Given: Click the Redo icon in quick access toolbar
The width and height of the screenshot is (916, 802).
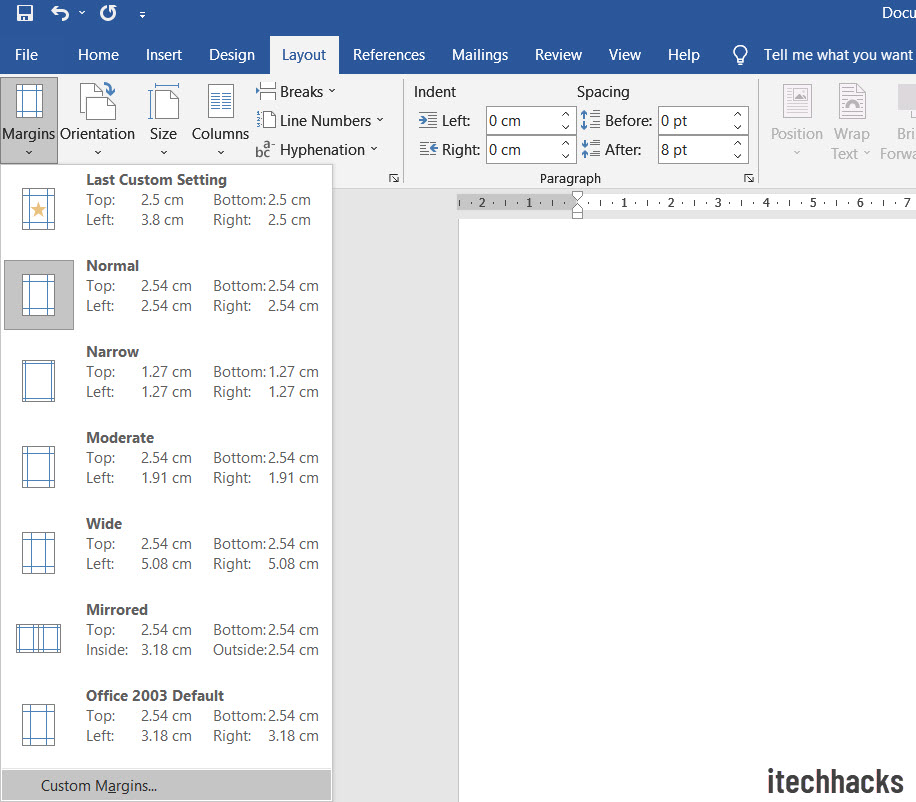Looking at the screenshot, I should tap(108, 14).
